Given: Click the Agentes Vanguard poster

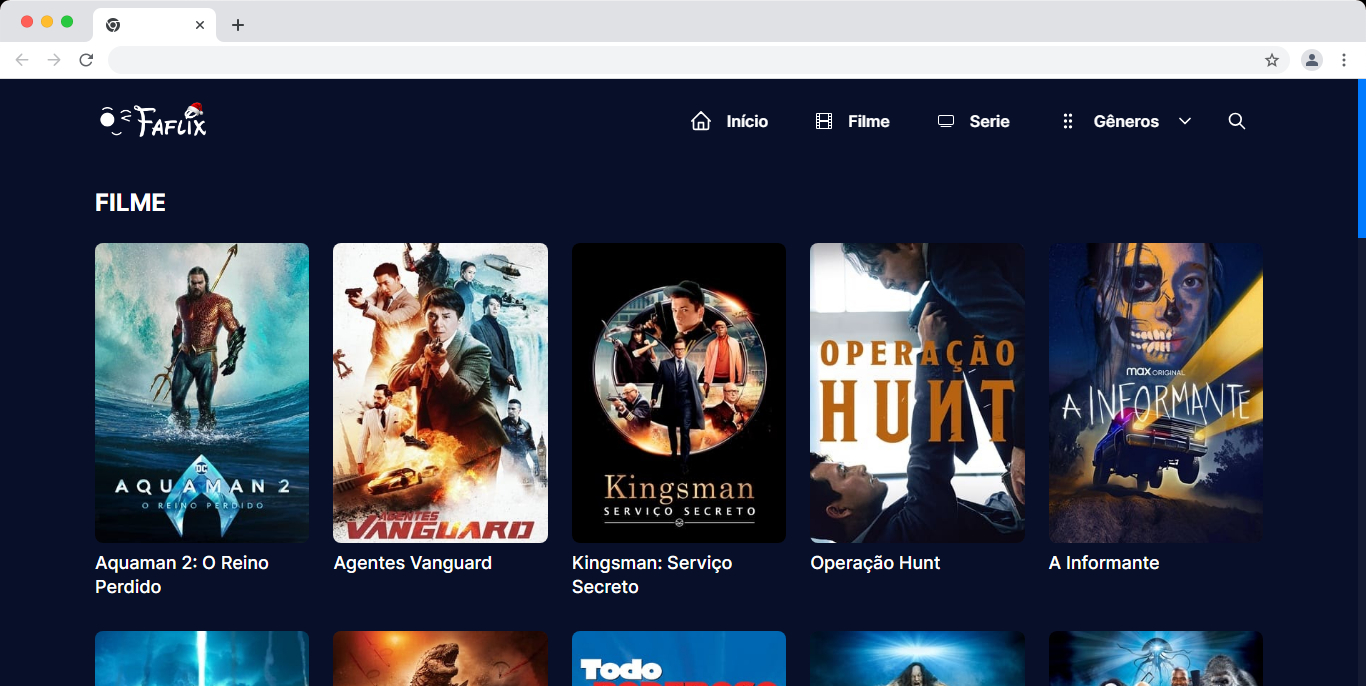Looking at the screenshot, I should (x=440, y=393).
